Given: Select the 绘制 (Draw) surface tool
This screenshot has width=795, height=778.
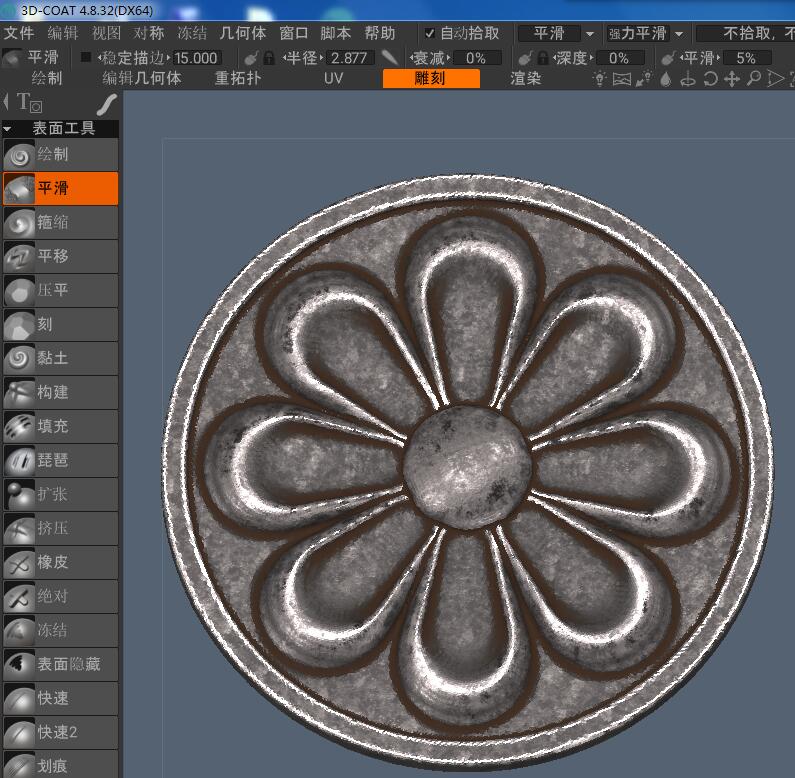Looking at the screenshot, I should tap(60, 154).
